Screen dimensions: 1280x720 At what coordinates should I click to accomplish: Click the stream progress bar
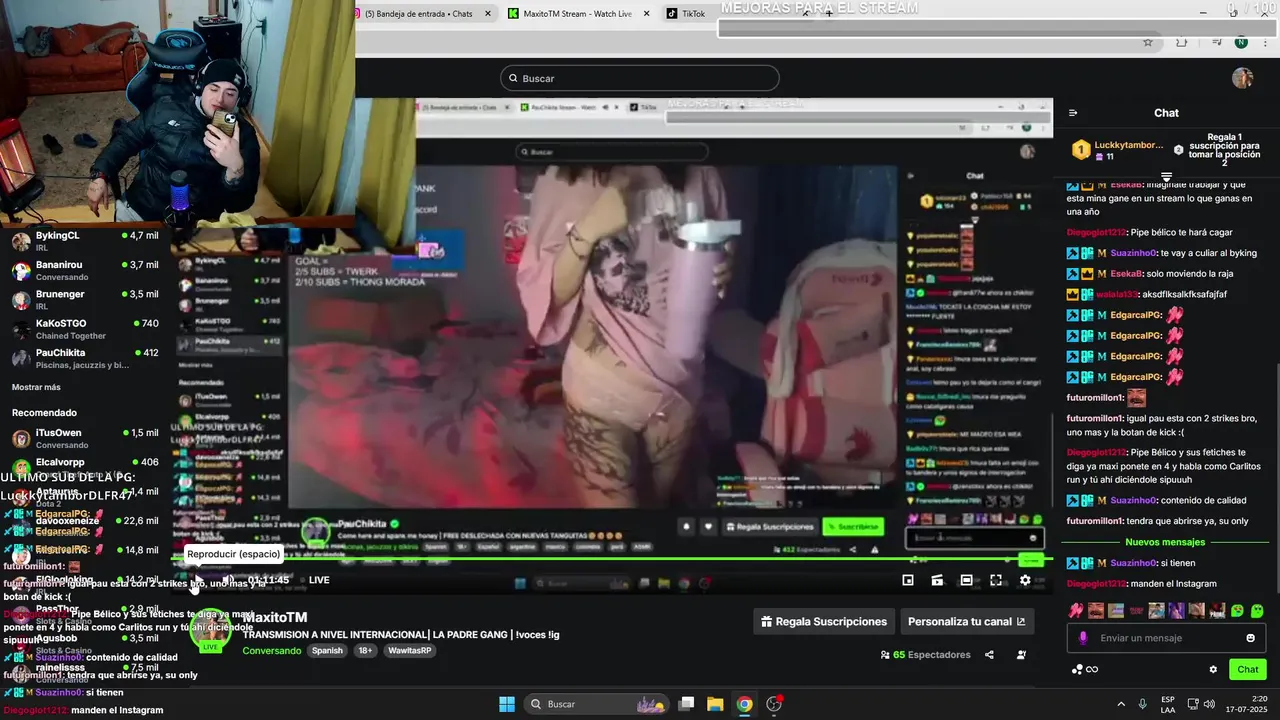point(610,559)
